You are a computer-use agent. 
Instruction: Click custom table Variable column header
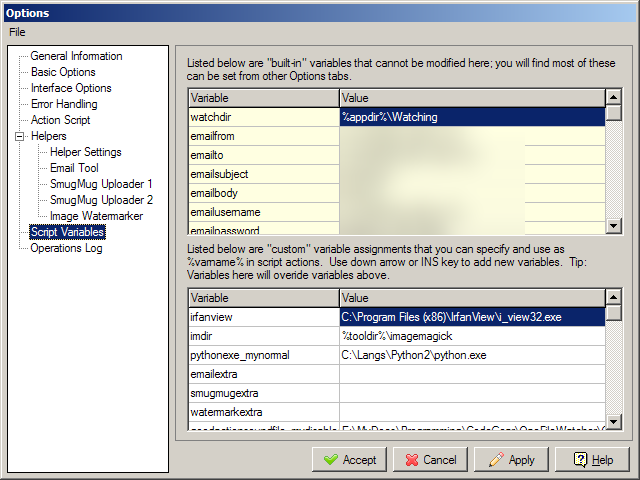pyautogui.click(x=264, y=298)
